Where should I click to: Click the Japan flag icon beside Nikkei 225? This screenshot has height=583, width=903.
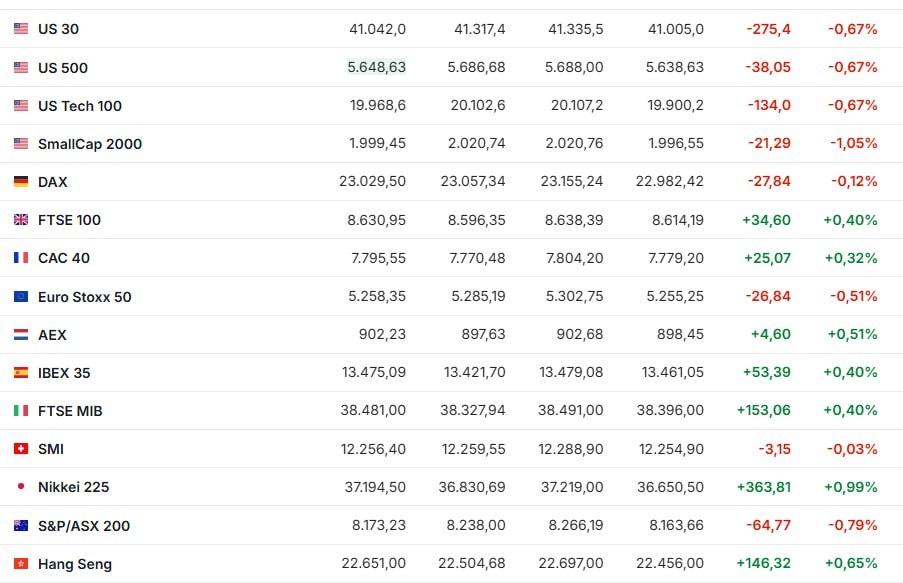point(21,486)
